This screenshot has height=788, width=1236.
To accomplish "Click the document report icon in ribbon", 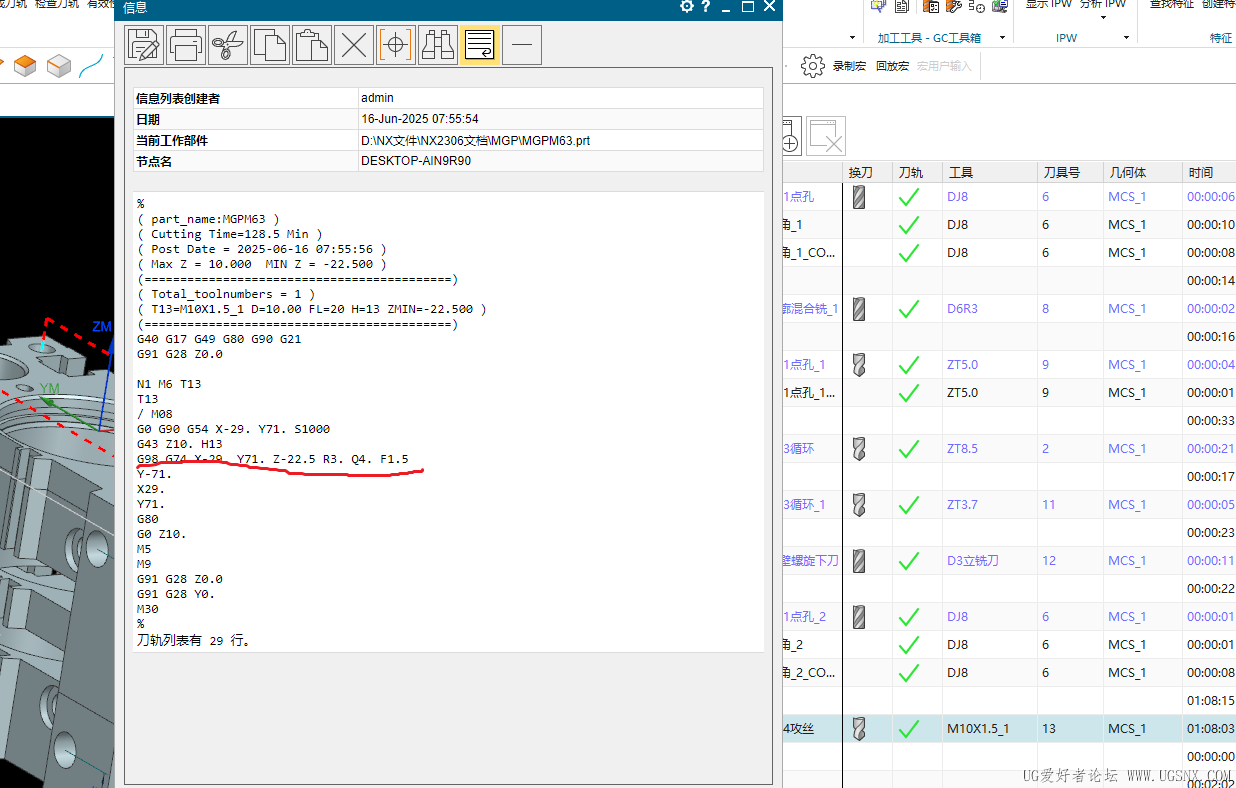I will click(902, 7).
